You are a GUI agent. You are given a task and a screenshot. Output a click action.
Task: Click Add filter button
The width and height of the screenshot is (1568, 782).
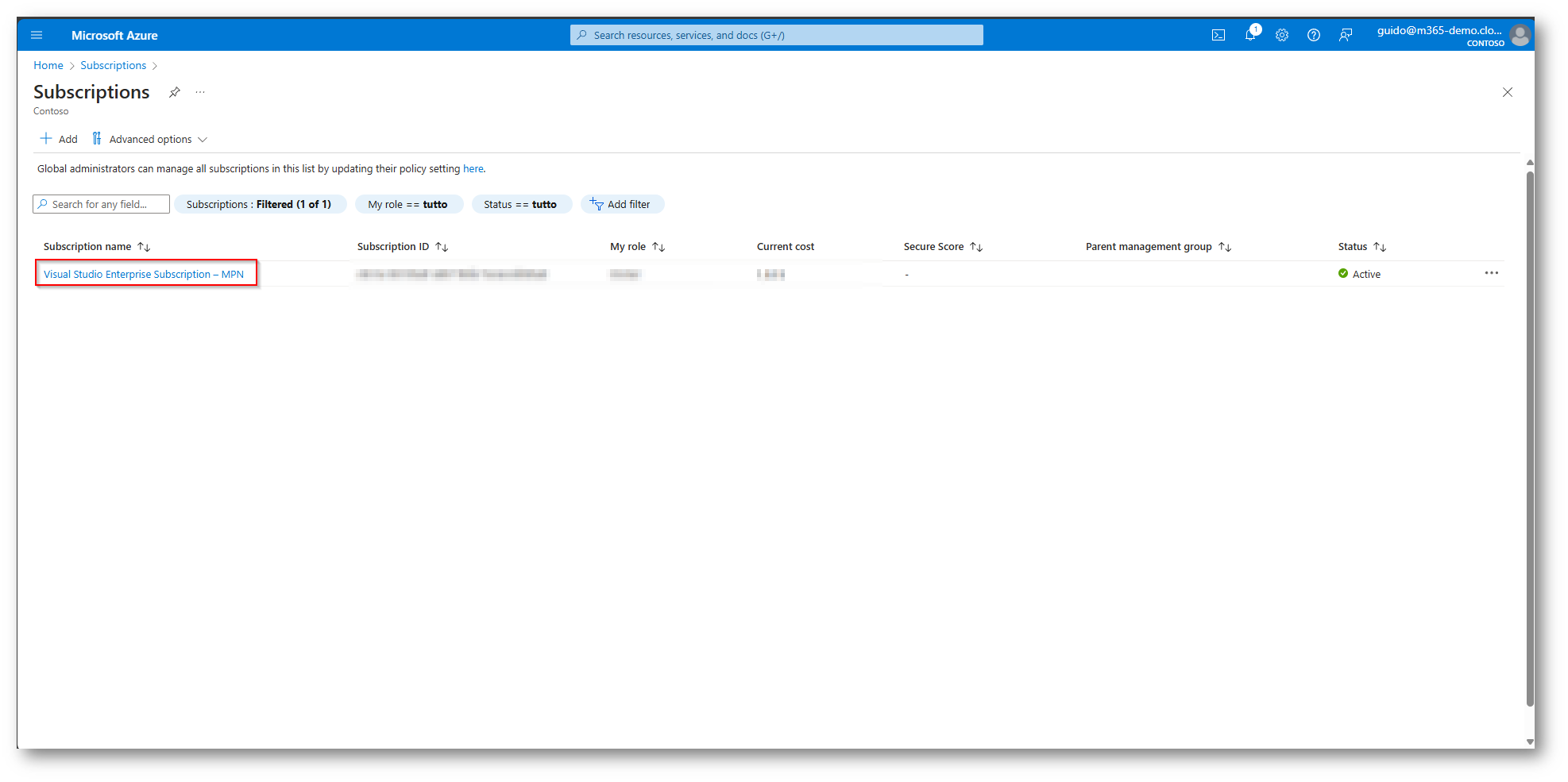click(622, 204)
